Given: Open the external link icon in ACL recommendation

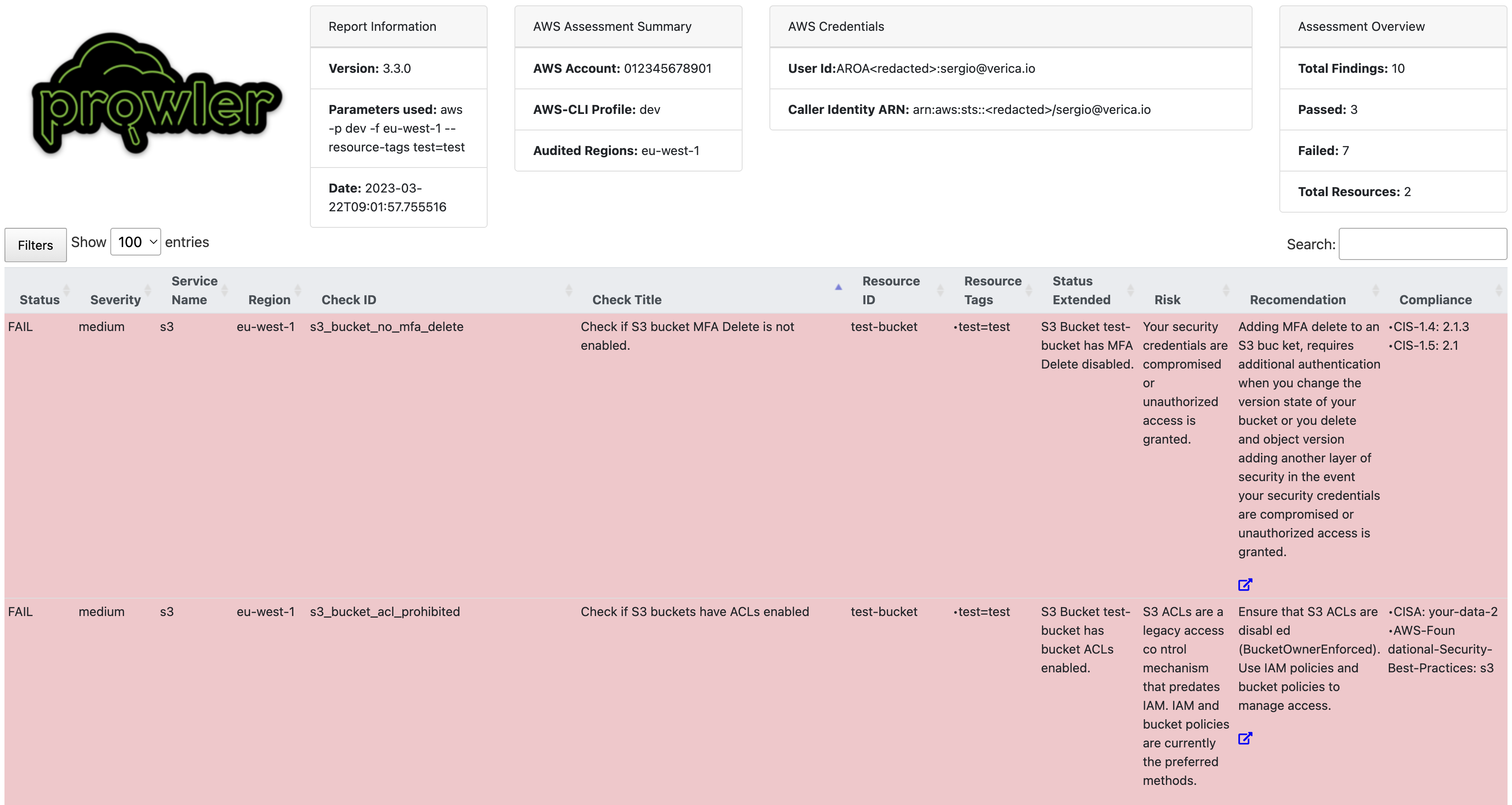Looking at the screenshot, I should pyautogui.click(x=1245, y=738).
